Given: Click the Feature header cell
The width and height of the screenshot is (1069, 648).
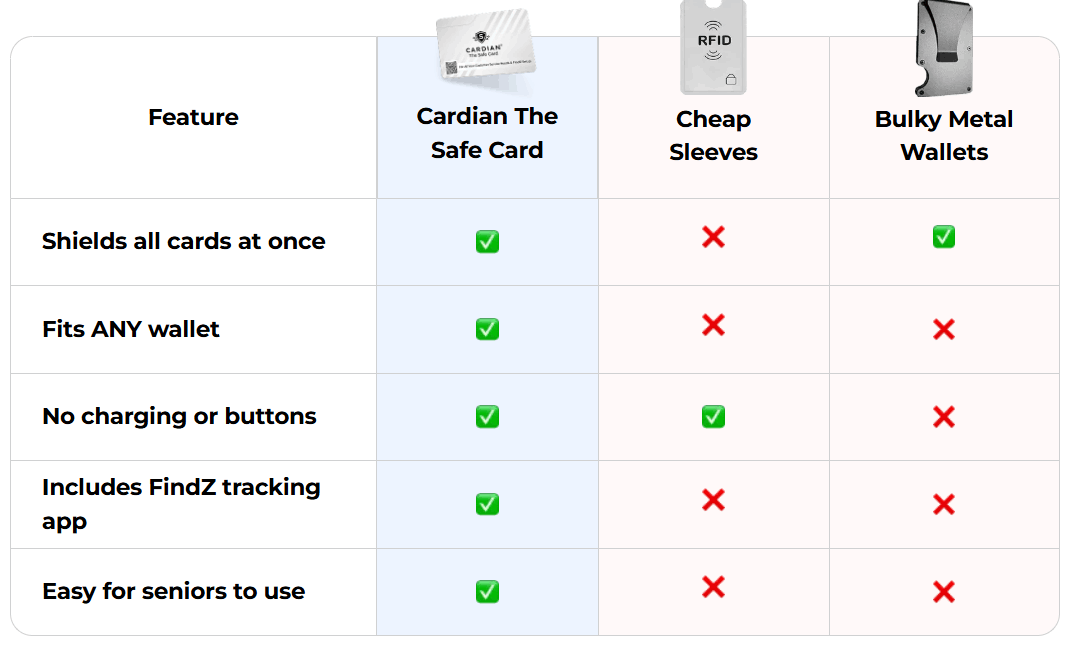Looking at the screenshot, I should (x=193, y=117).
